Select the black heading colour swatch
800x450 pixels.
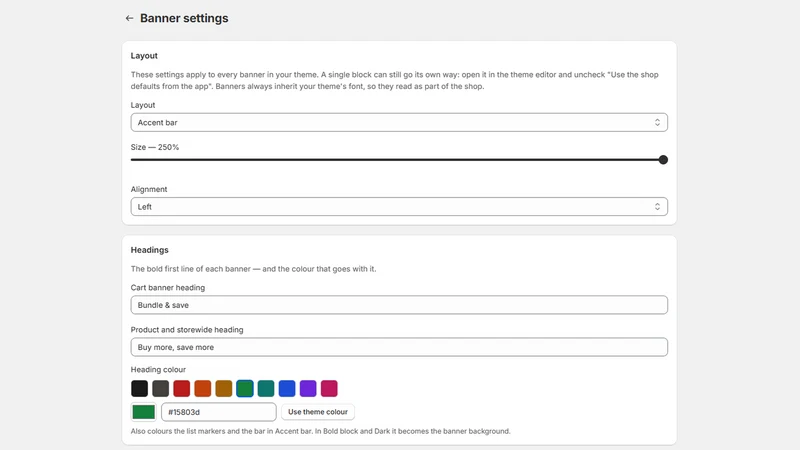[139, 388]
